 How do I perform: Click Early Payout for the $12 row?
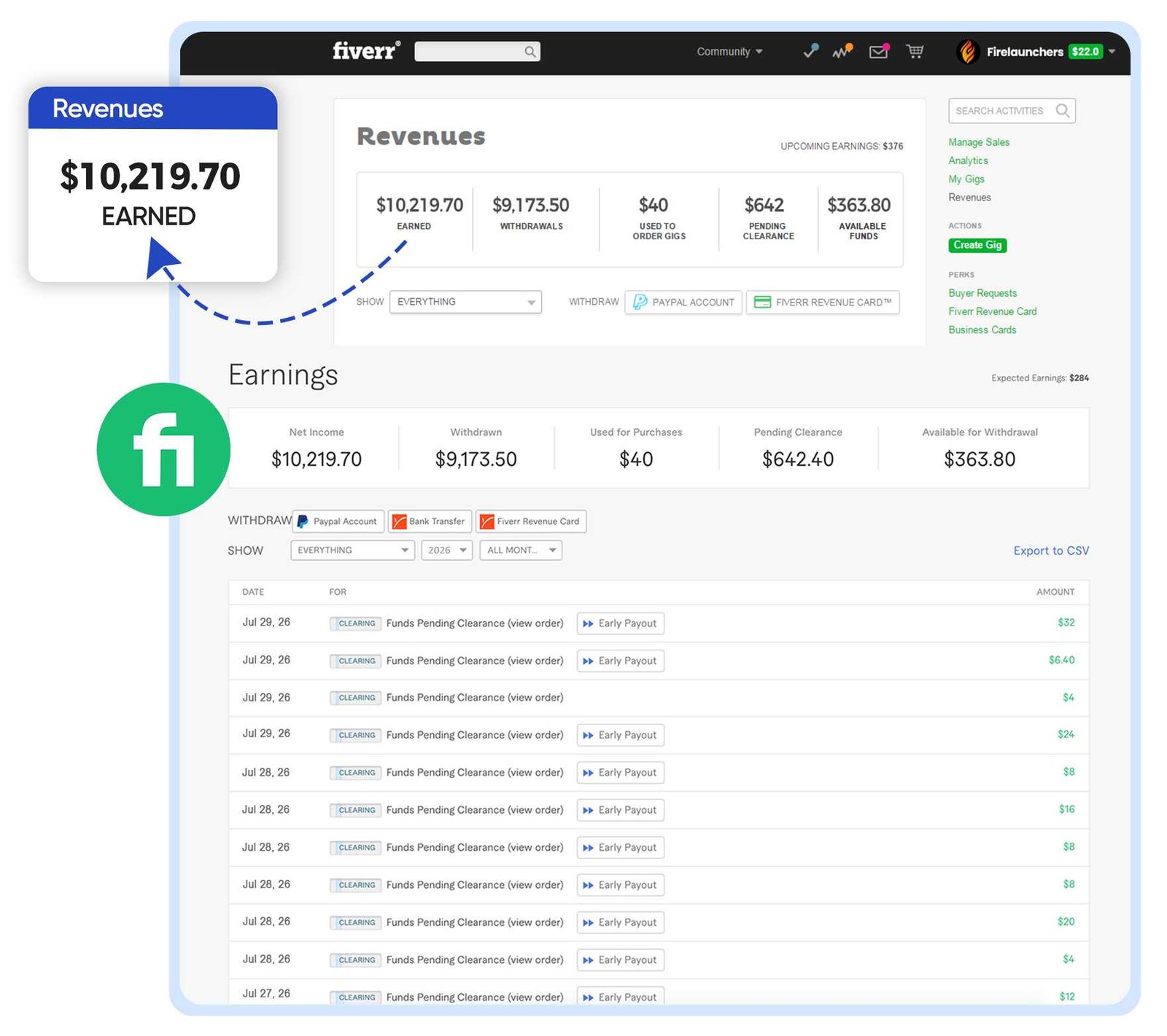(621, 996)
